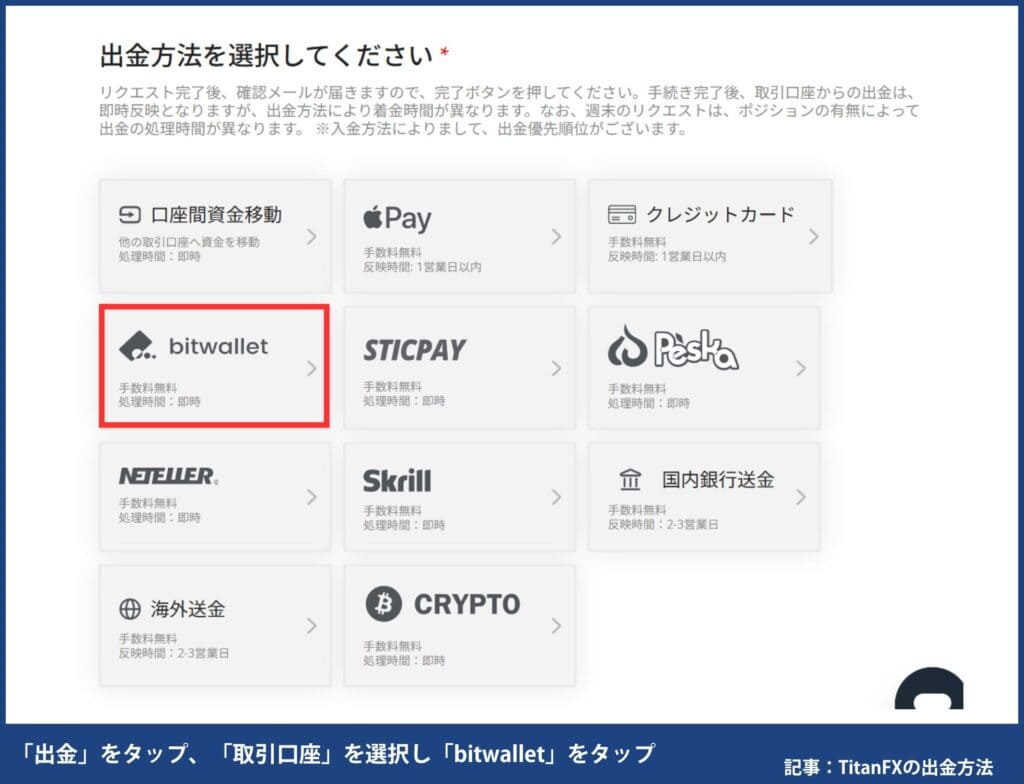Click 処理時間：即時 on the Peska card

coord(648,403)
